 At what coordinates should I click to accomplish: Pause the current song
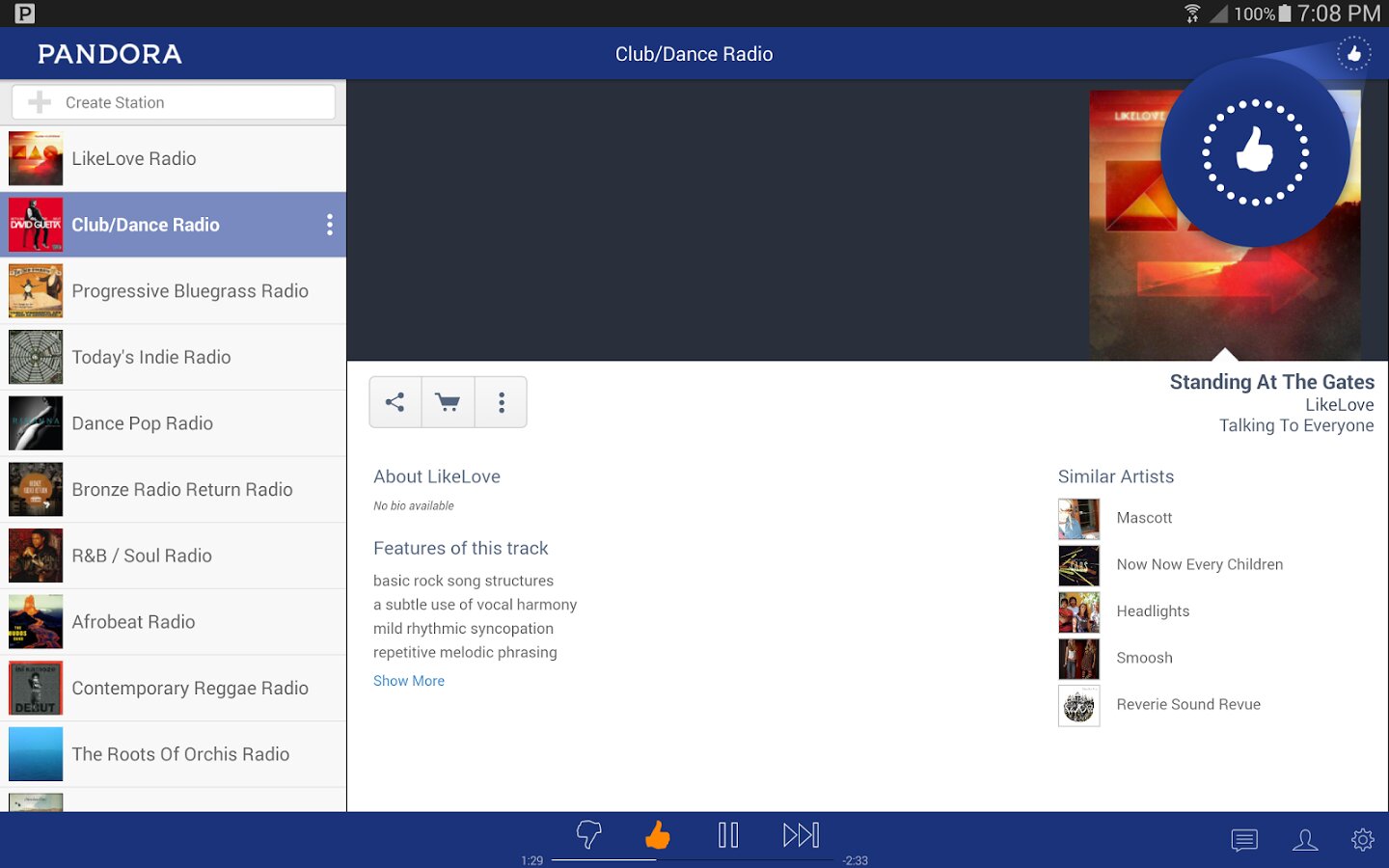(728, 834)
